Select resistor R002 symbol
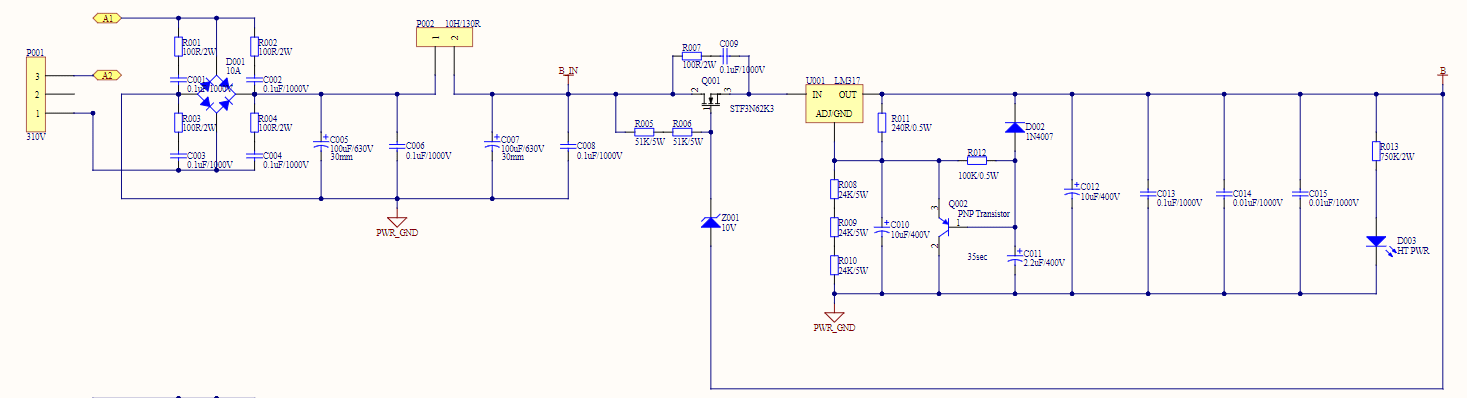The width and height of the screenshot is (1467, 398). pos(254,46)
